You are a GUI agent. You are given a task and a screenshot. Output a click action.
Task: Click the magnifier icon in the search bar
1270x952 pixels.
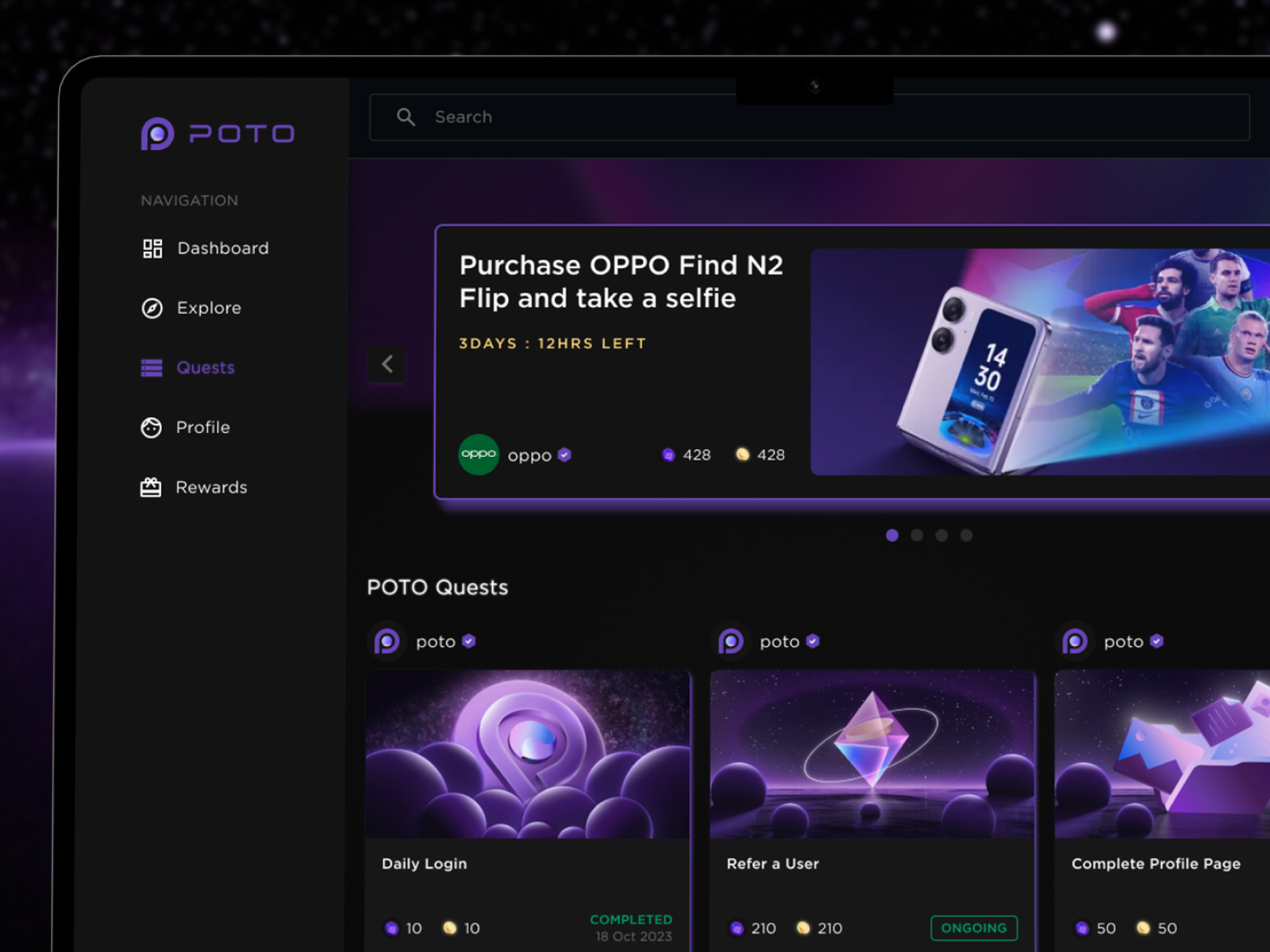[406, 117]
